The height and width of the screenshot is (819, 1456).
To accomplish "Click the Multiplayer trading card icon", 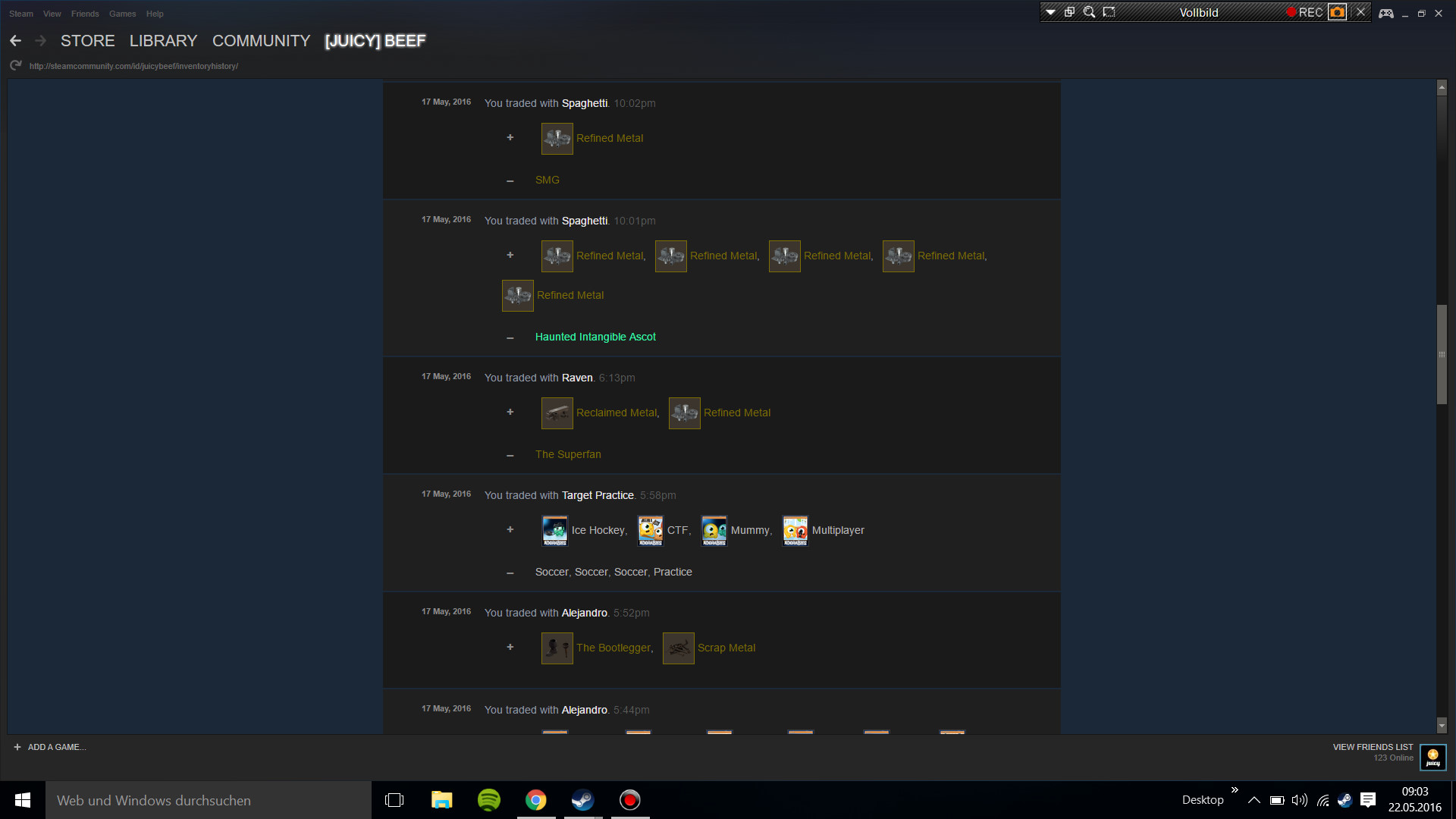I will [795, 530].
